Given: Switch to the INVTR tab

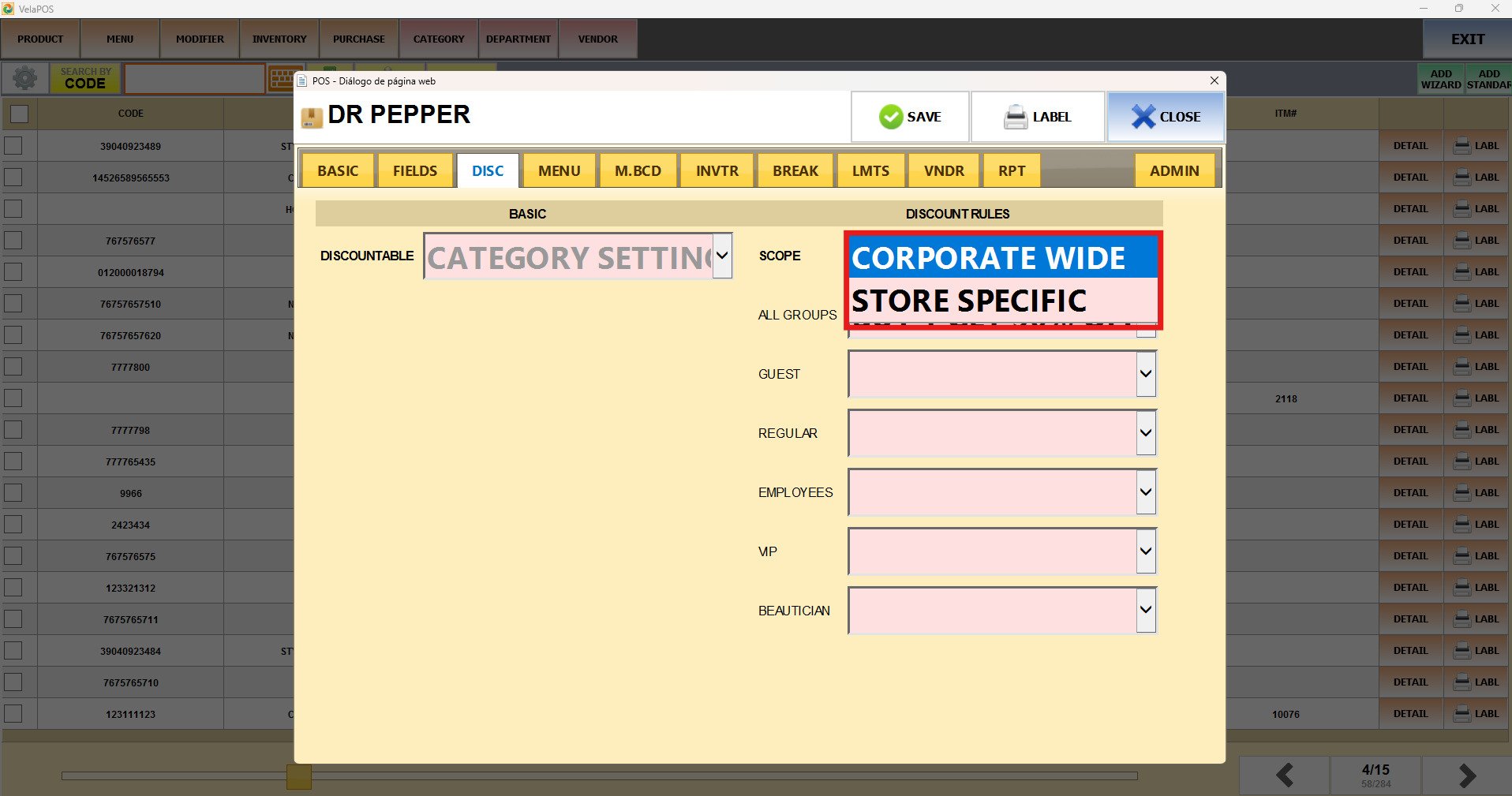Looking at the screenshot, I should click(717, 170).
